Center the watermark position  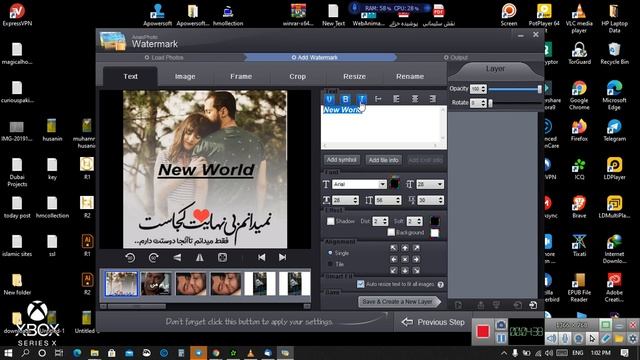coord(405,259)
